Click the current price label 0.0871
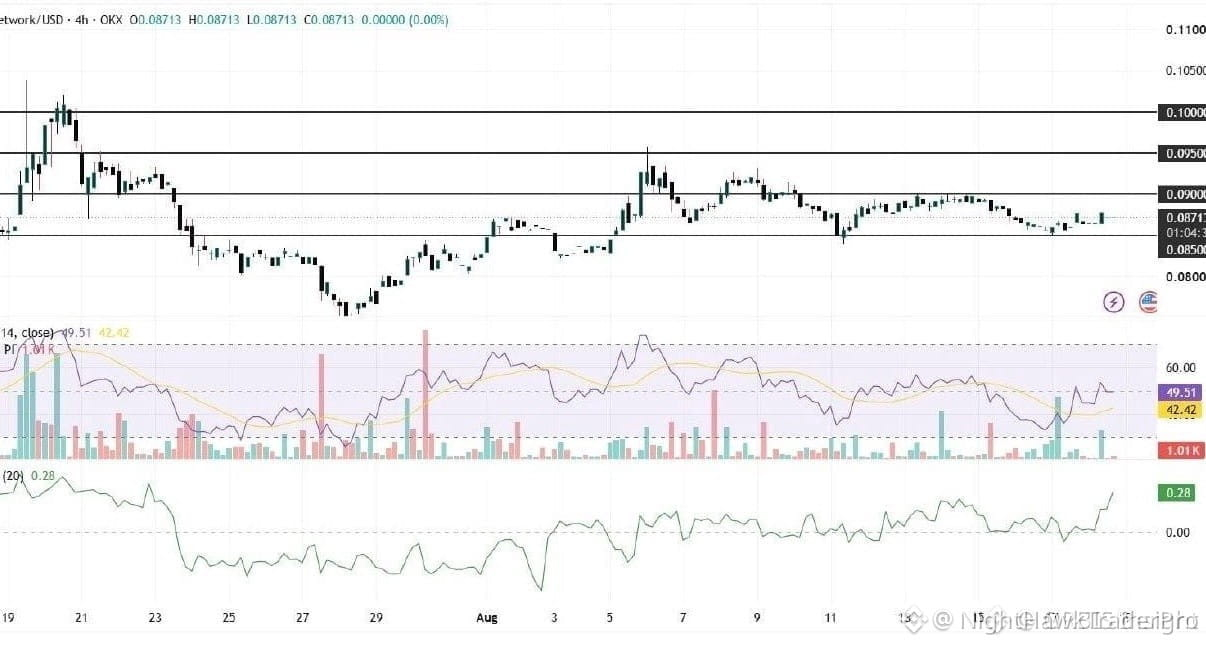The width and height of the screenshot is (1206, 645). click(x=1181, y=217)
